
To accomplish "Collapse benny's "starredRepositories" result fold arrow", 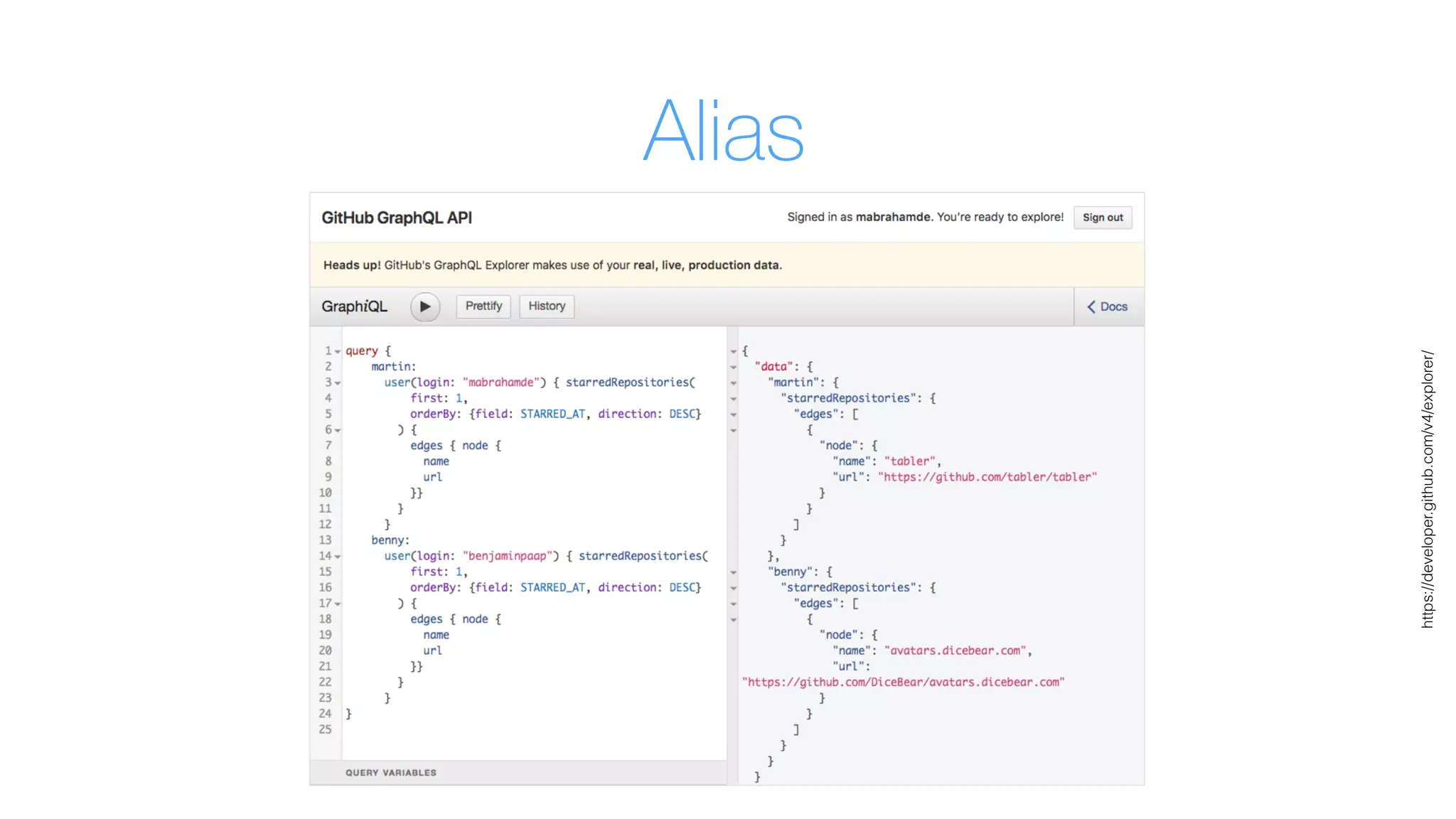I will point(733,588).
